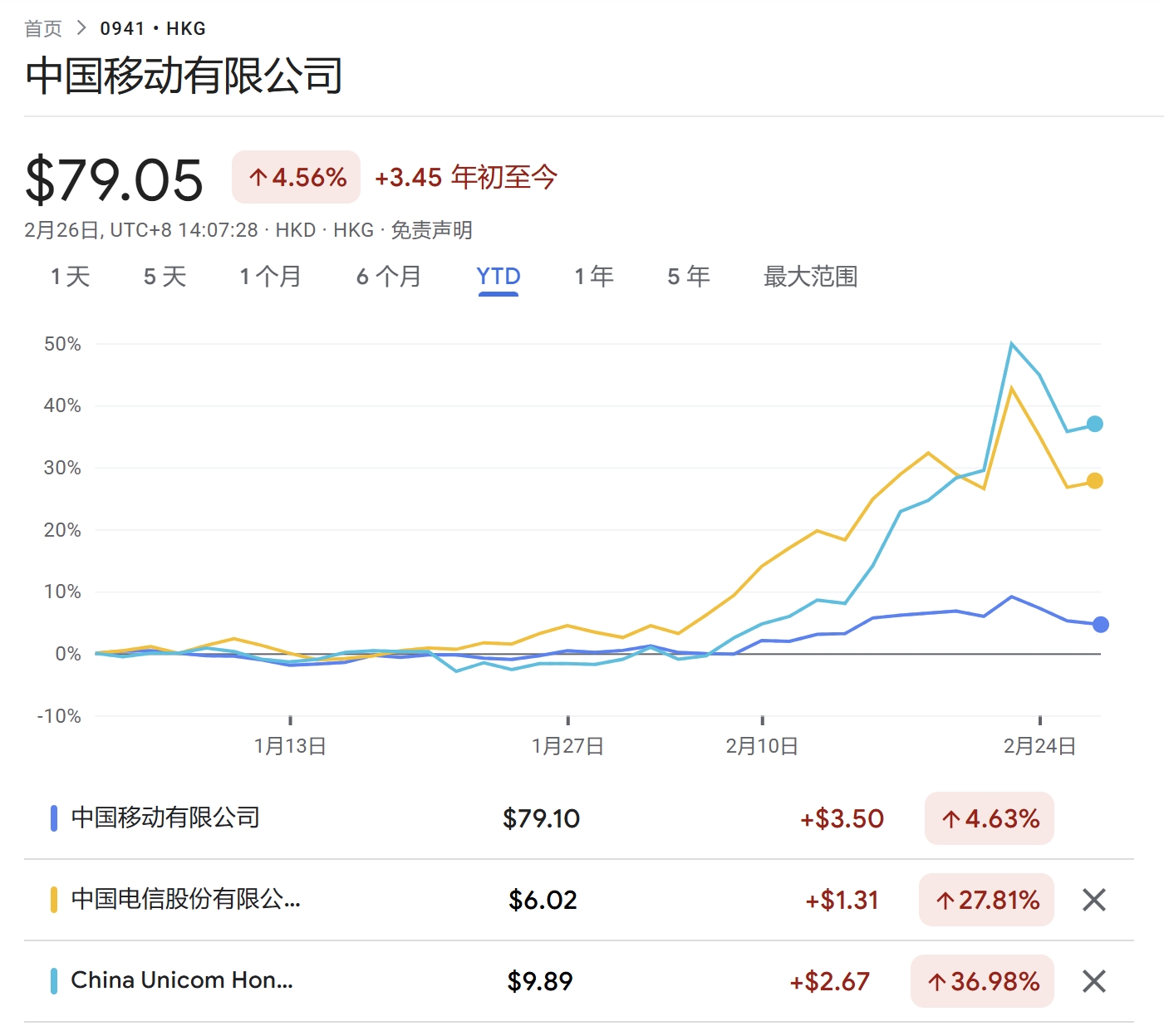1164x1036 pixels.
Task: Select the 6个月 time range
Action: (388, 277)
